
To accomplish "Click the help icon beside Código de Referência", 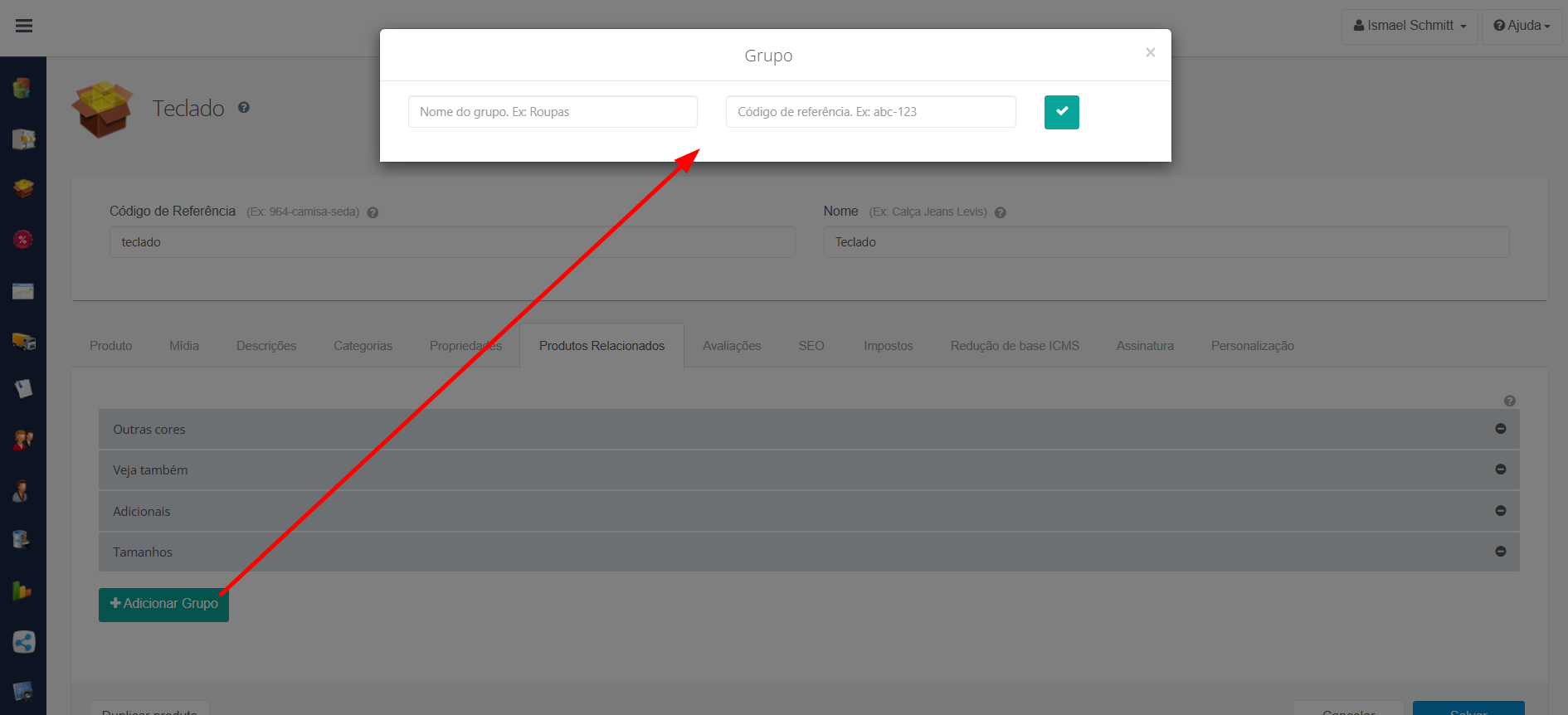I will coord(373,212).
